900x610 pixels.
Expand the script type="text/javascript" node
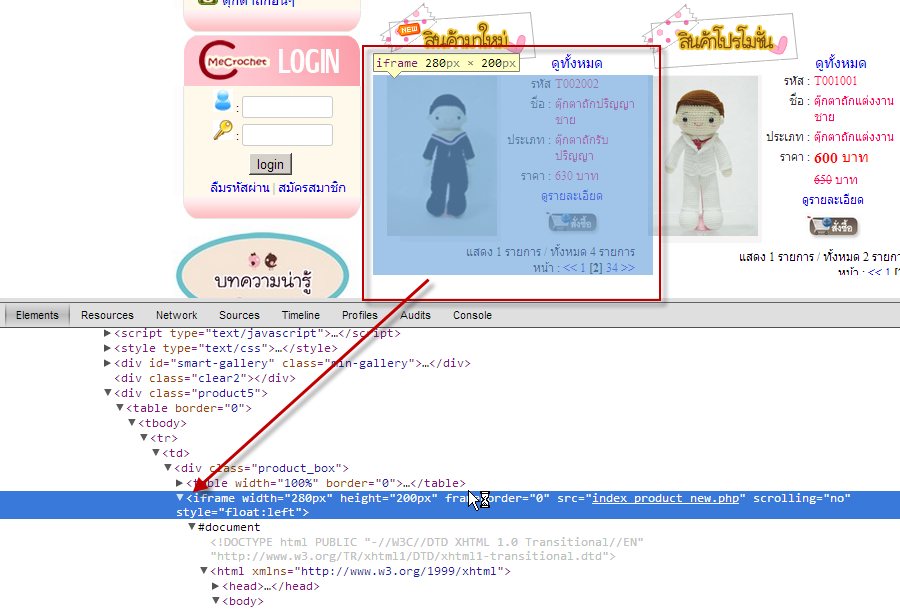pos(107,333)
